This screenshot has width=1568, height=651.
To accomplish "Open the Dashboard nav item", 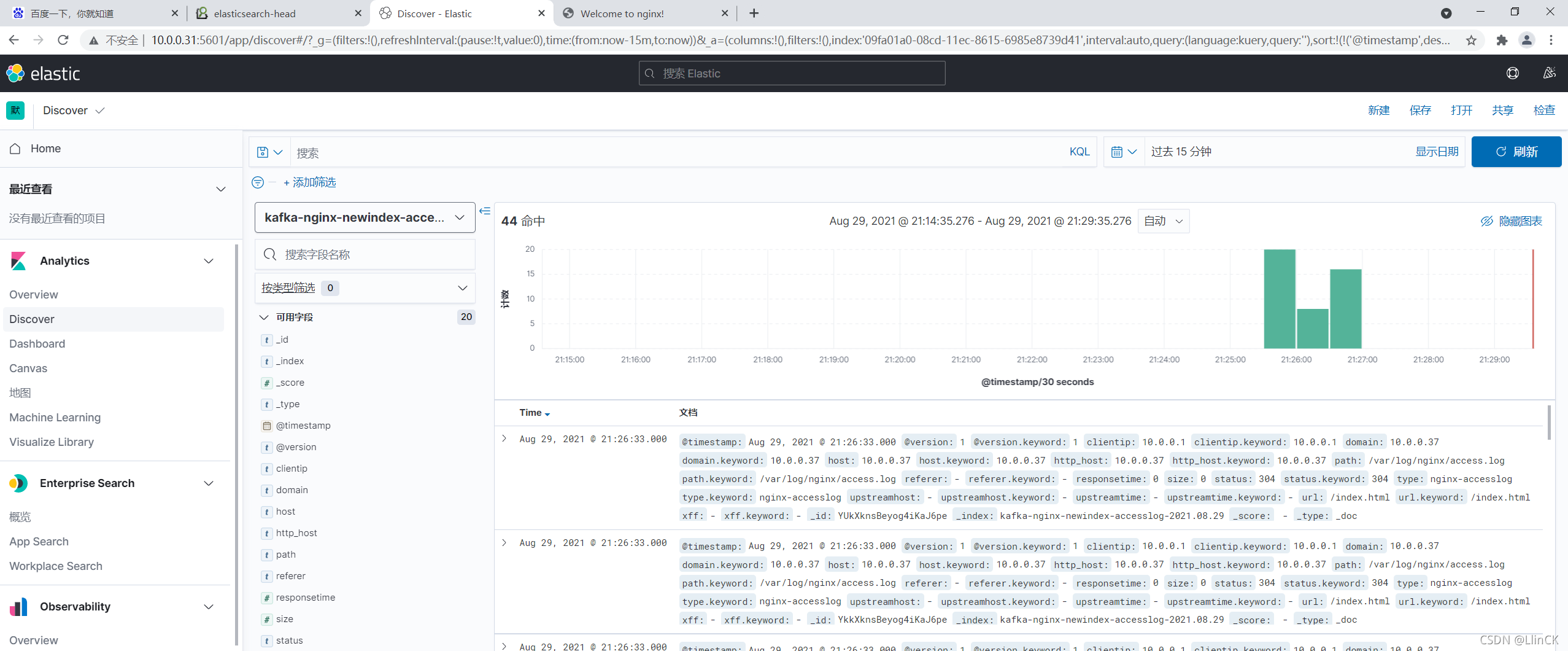I will coord(37,344).
